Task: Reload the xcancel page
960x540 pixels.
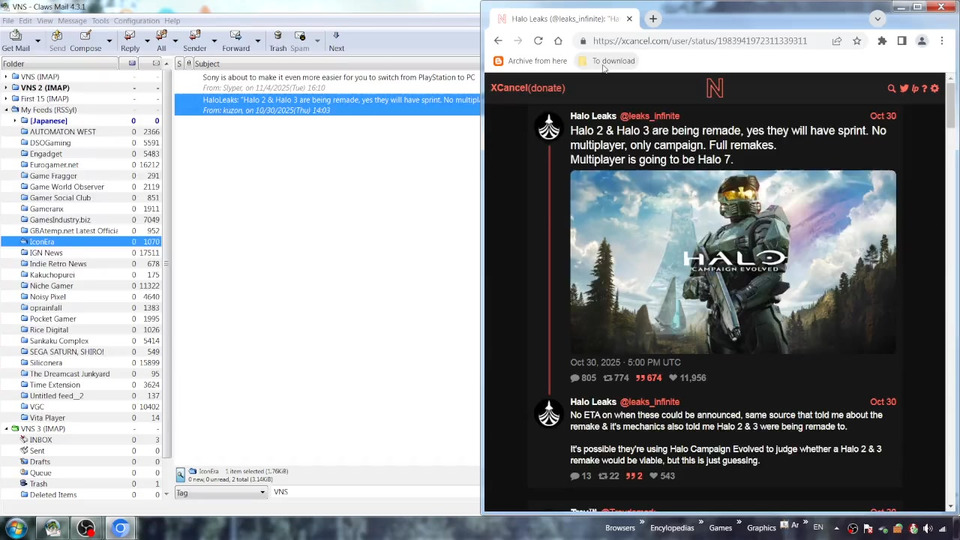Action: click(538, 41)
